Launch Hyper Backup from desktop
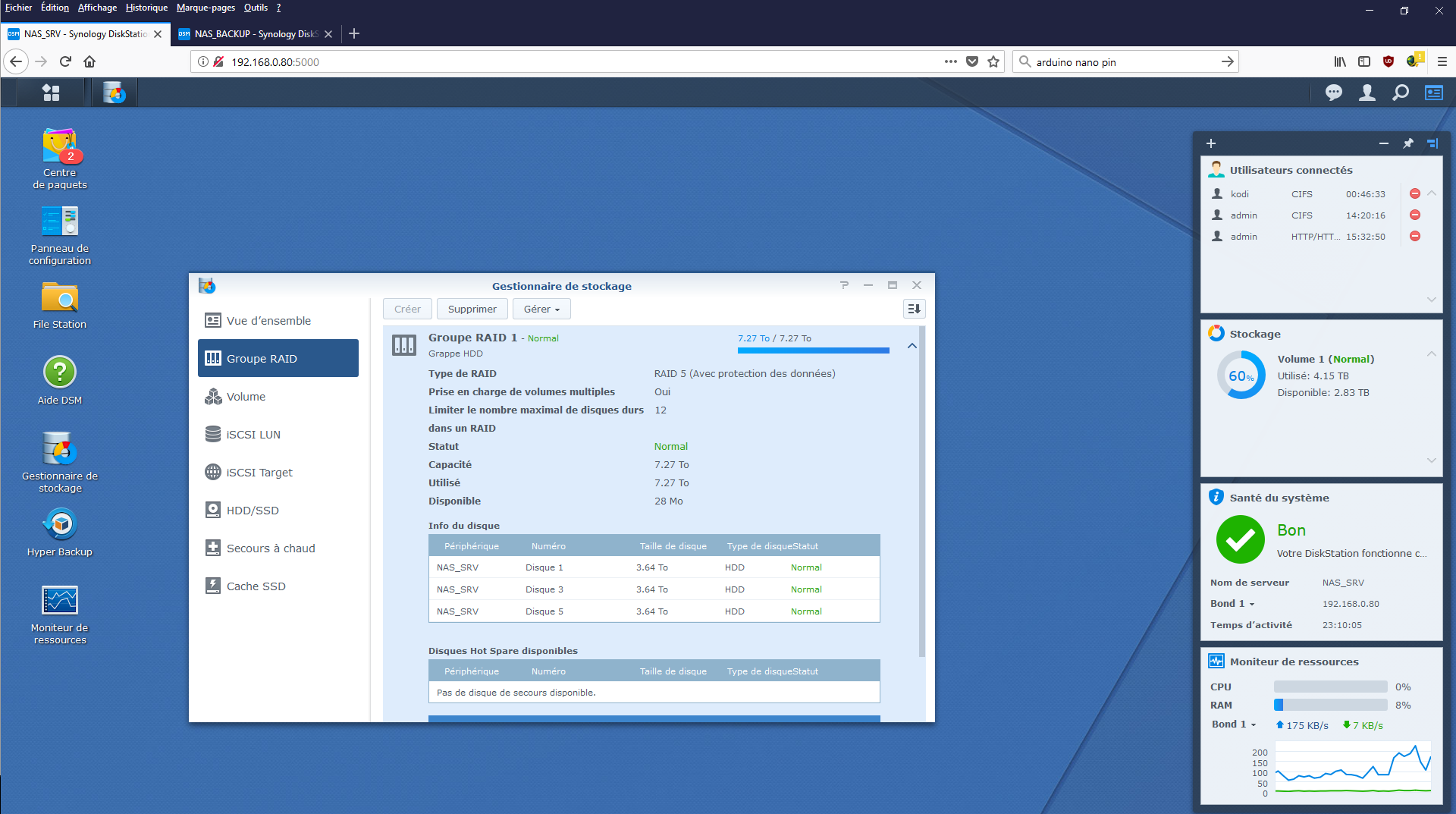Screen dimensions: 1456x814 click(x=60, y=533)
